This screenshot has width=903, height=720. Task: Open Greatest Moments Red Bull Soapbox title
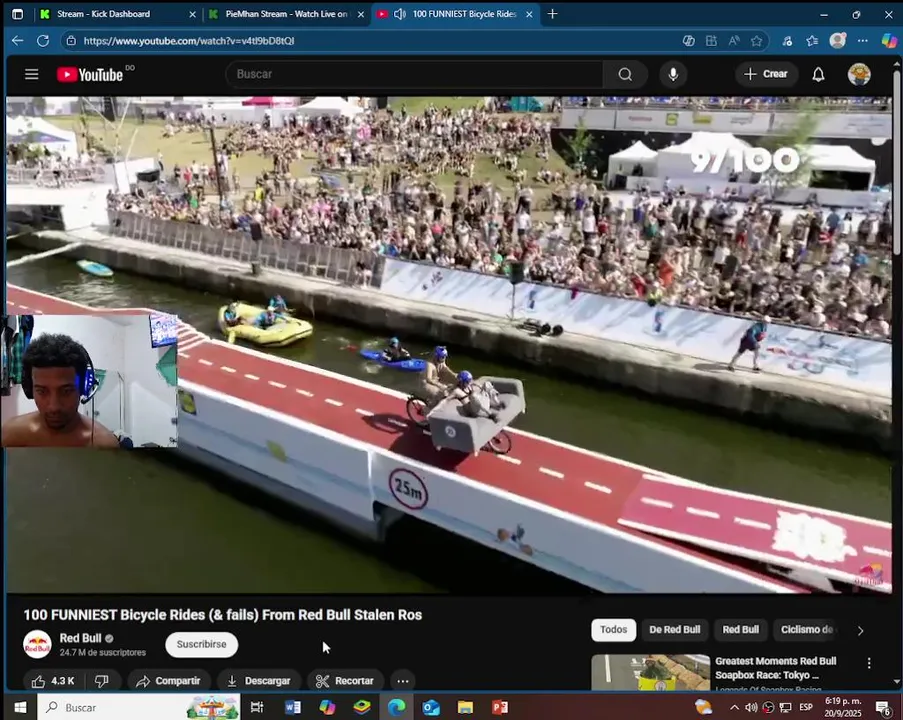776,668
